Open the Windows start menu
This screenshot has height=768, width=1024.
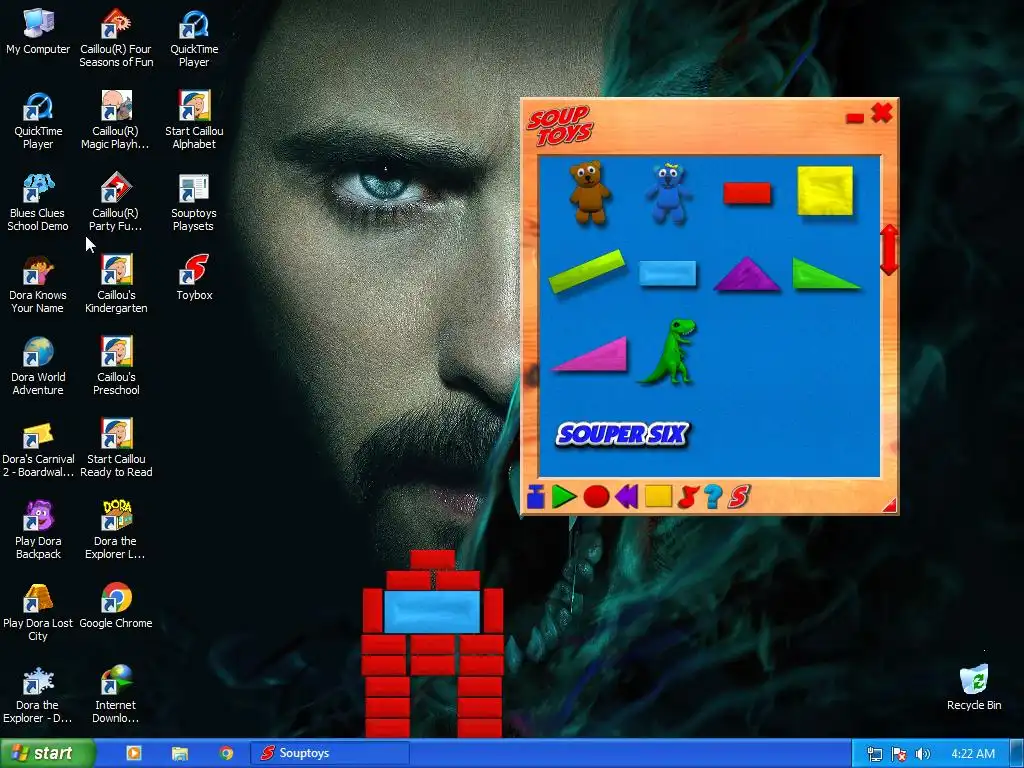47,753
